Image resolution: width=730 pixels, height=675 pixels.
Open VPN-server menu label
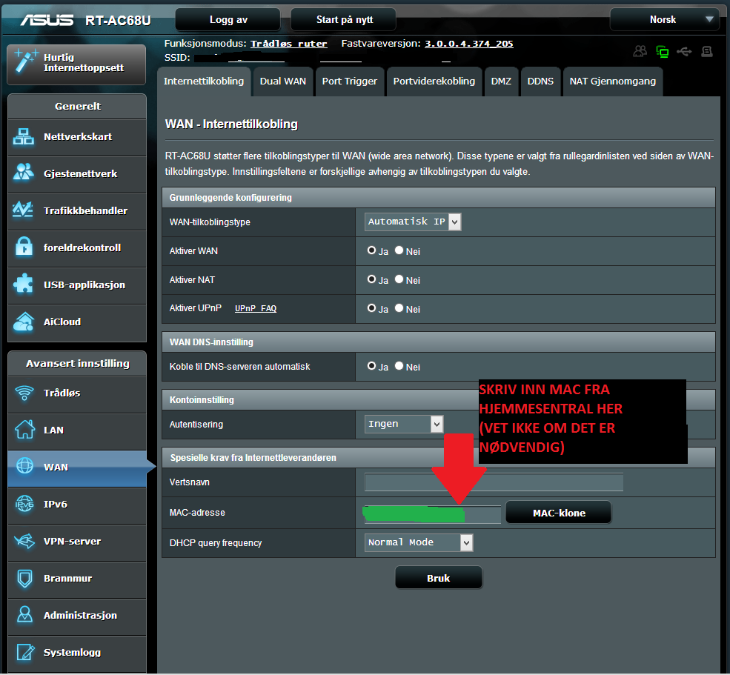[72, 541]
